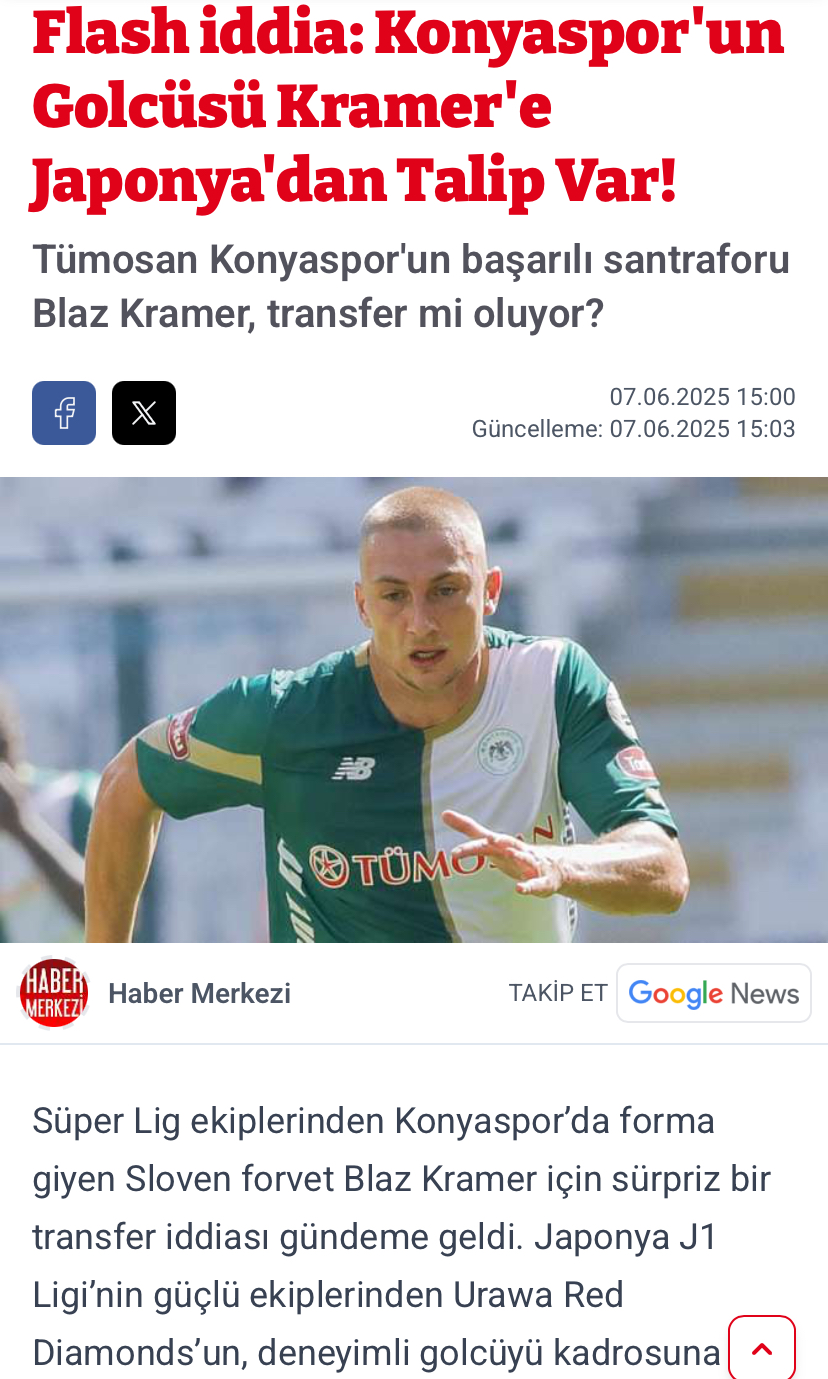The height and width of the screenshot is (1379, 828).
Task: Follow via the Google News button
Action: tap(714, 993)
